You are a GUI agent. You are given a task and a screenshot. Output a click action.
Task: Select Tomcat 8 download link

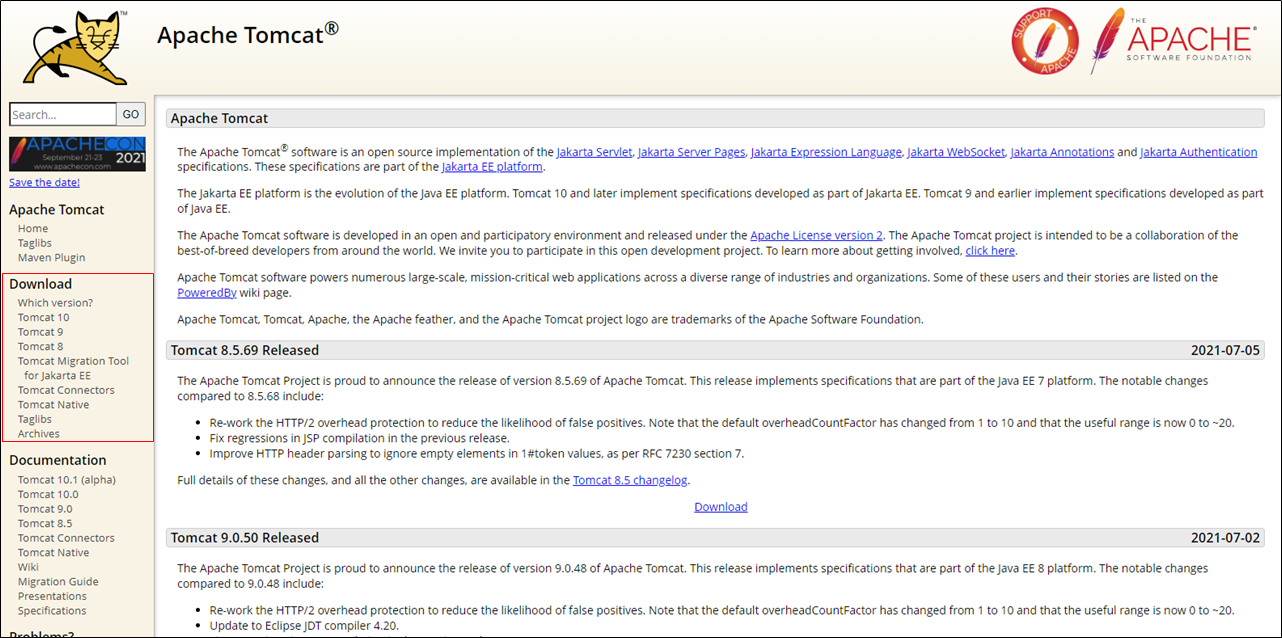pos(41,346)
